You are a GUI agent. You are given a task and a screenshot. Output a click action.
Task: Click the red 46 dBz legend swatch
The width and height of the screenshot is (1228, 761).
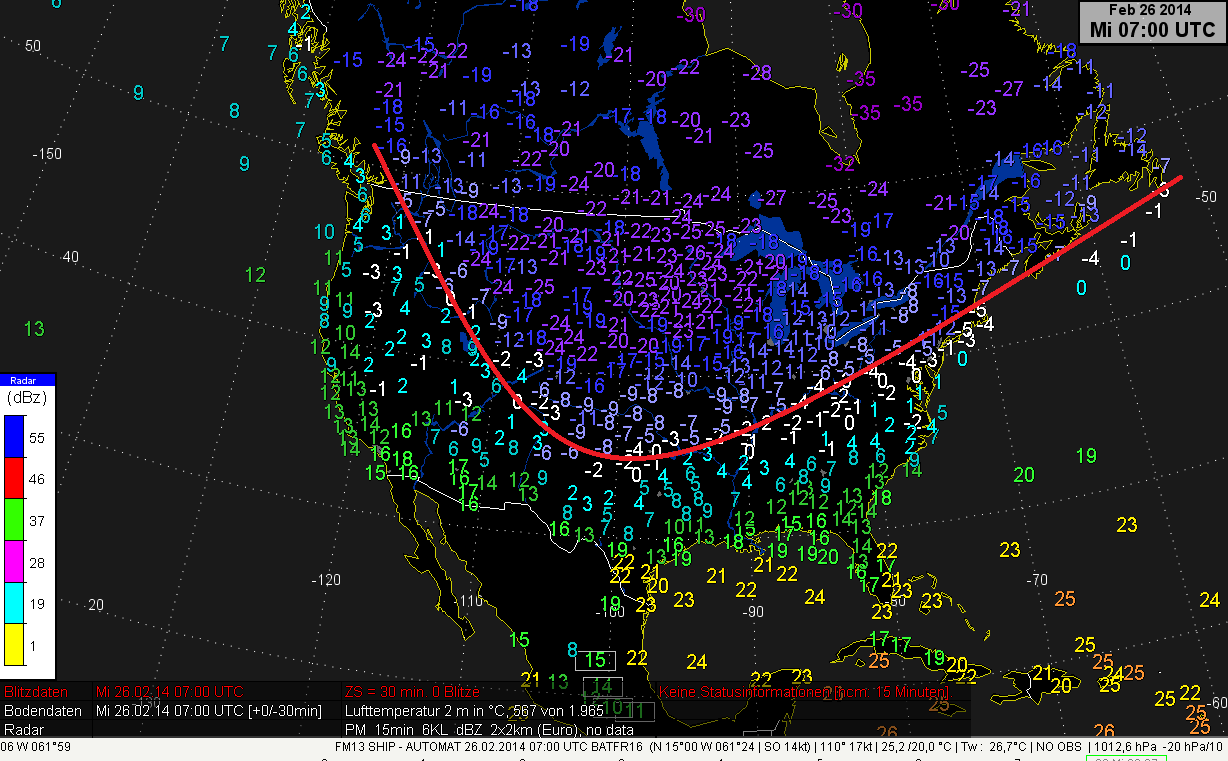tap(15, 479)
